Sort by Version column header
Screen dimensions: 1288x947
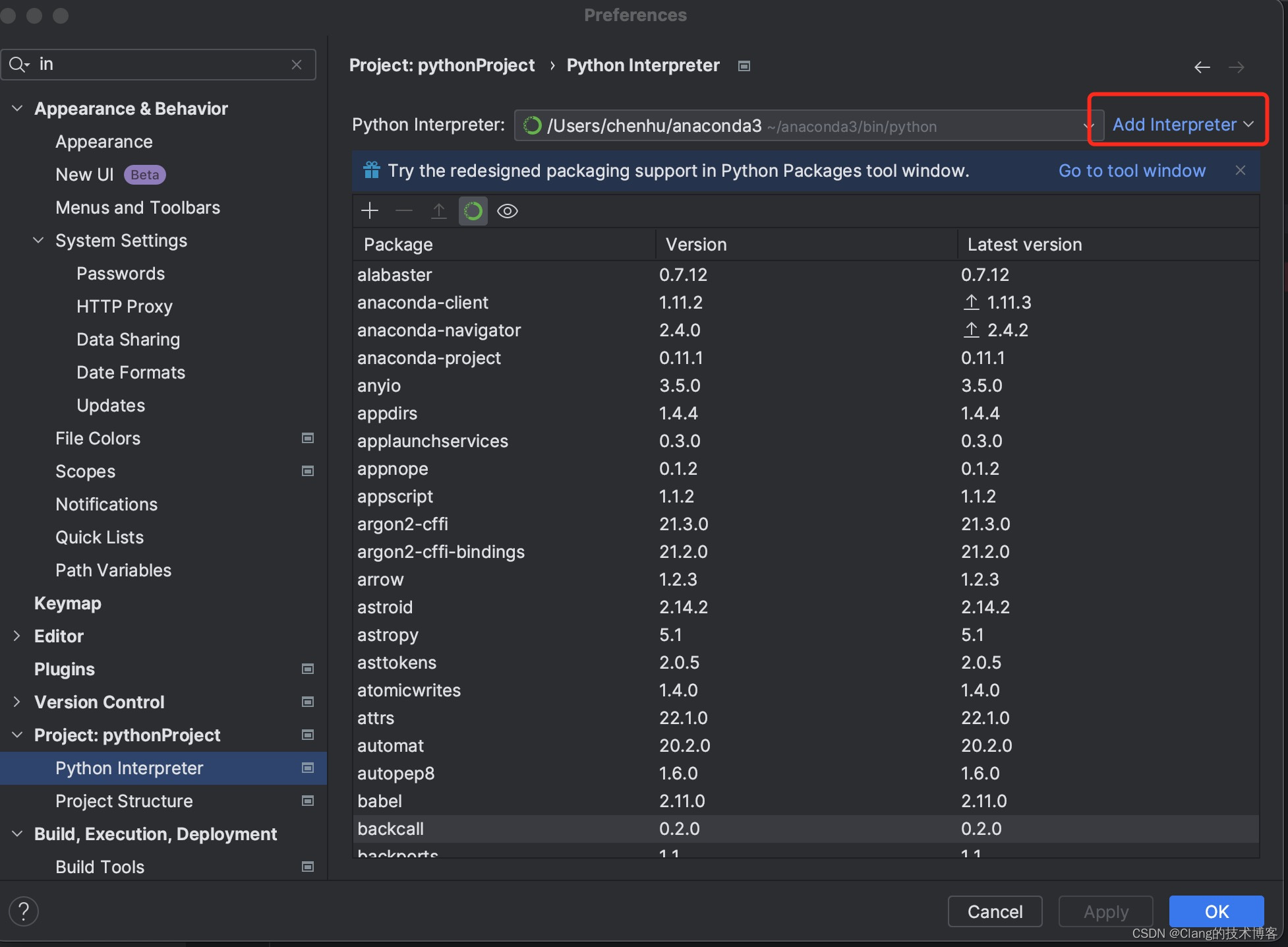pos(806,245)
